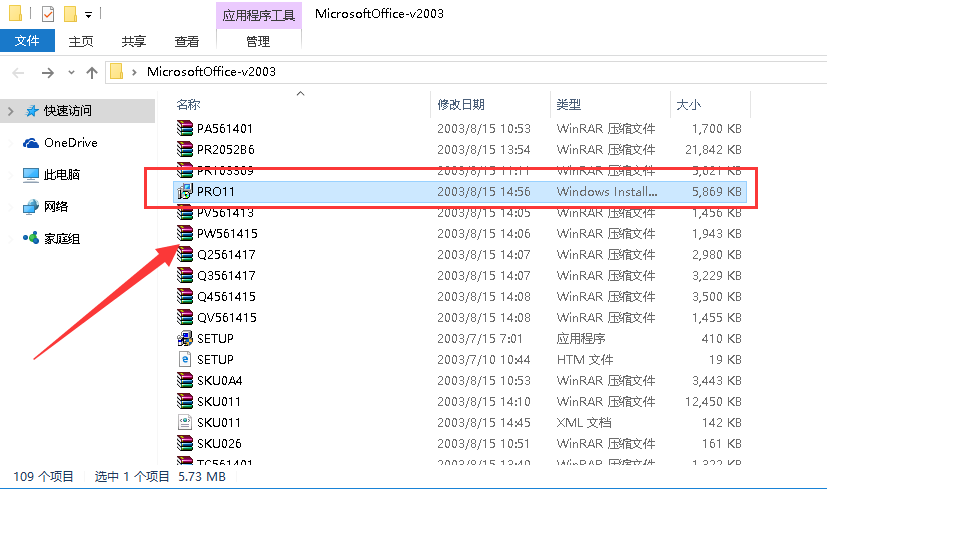The width and height of the screenshot is (960, 540).
Task: Switch to the 查看 ribbon tab
Action: (187, 41)
